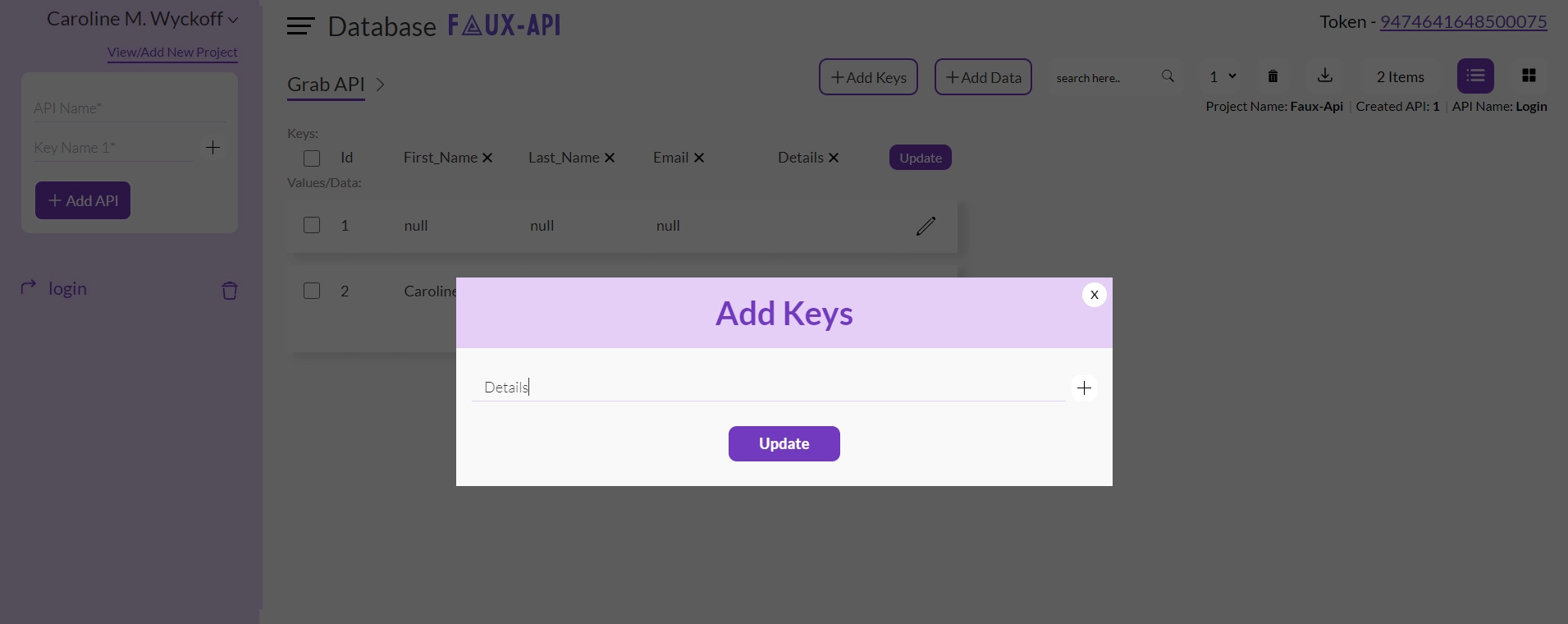Click the download icon in toolbar
Screen dimensions: 1568x624
click(1324, 76)
